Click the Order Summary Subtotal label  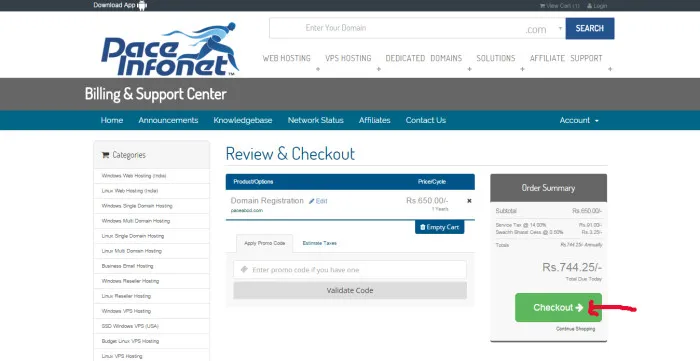[506, 211]
